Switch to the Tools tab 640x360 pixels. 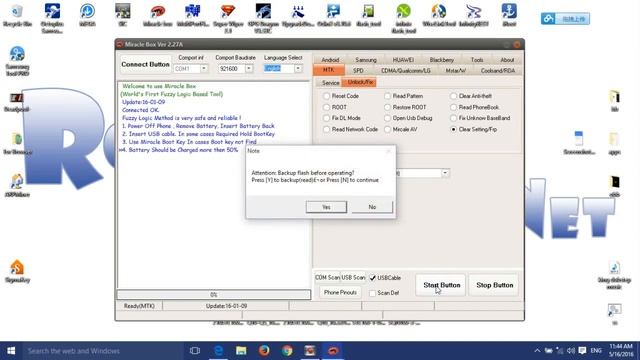tap(477, 60)
